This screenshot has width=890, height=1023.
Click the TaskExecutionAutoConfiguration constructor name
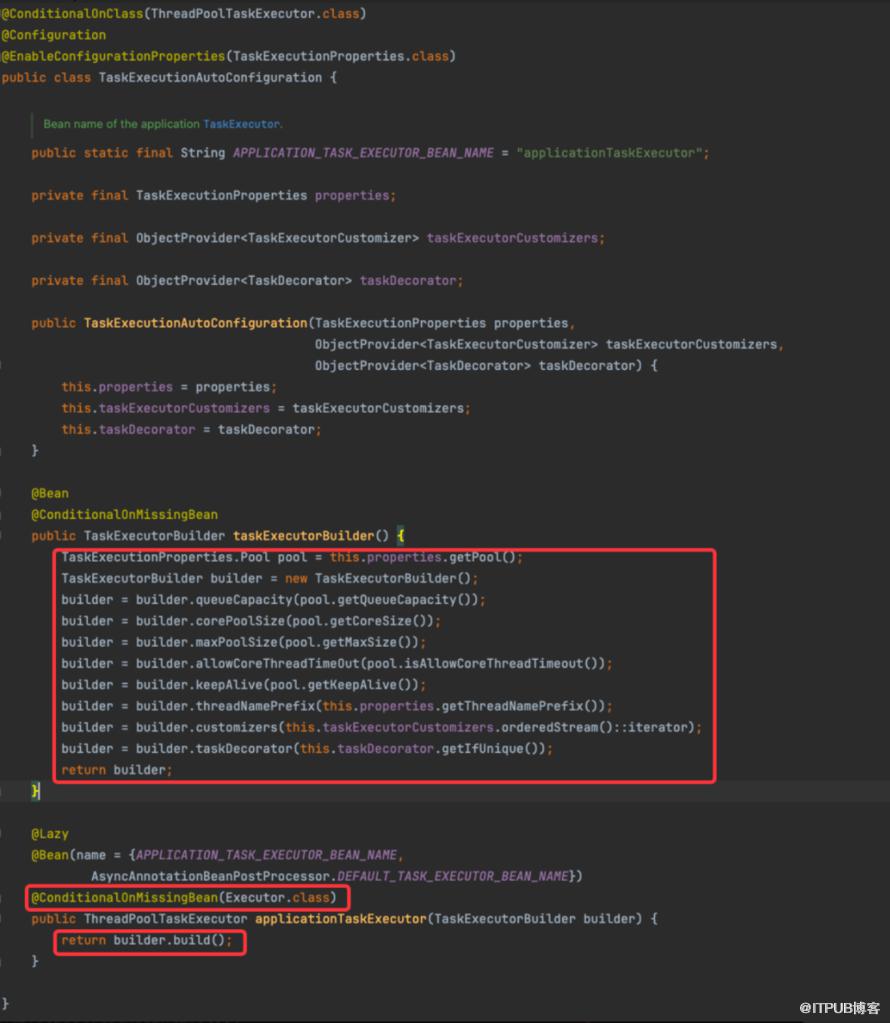[195, 323]
